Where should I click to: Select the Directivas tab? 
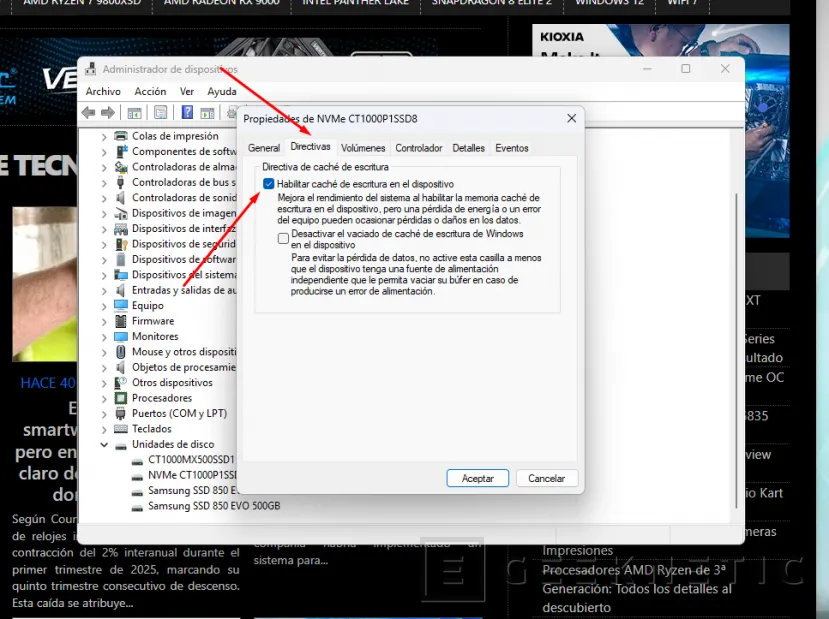tap(310, 146)
